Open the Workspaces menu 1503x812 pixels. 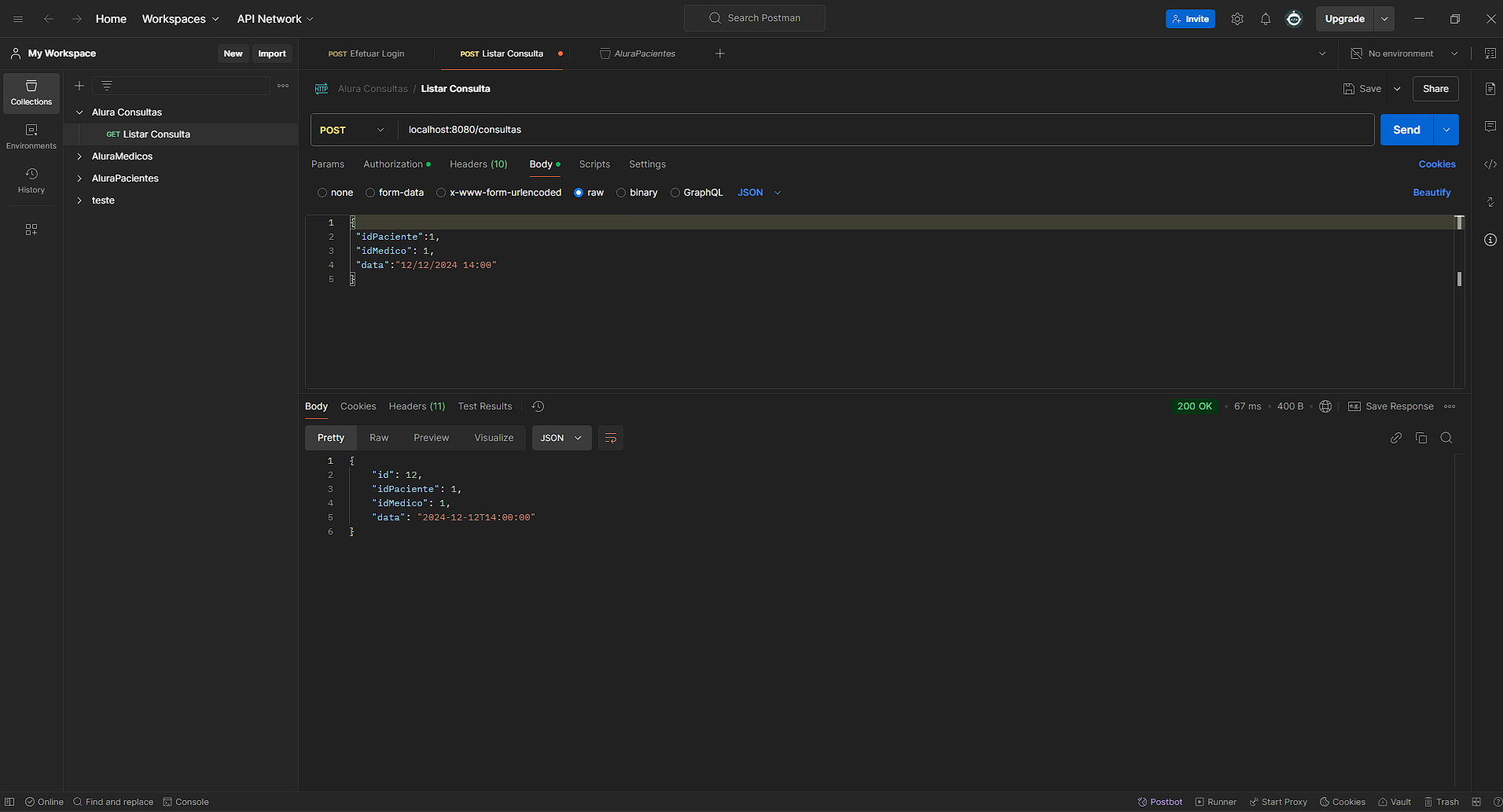[x=180, y=19]
